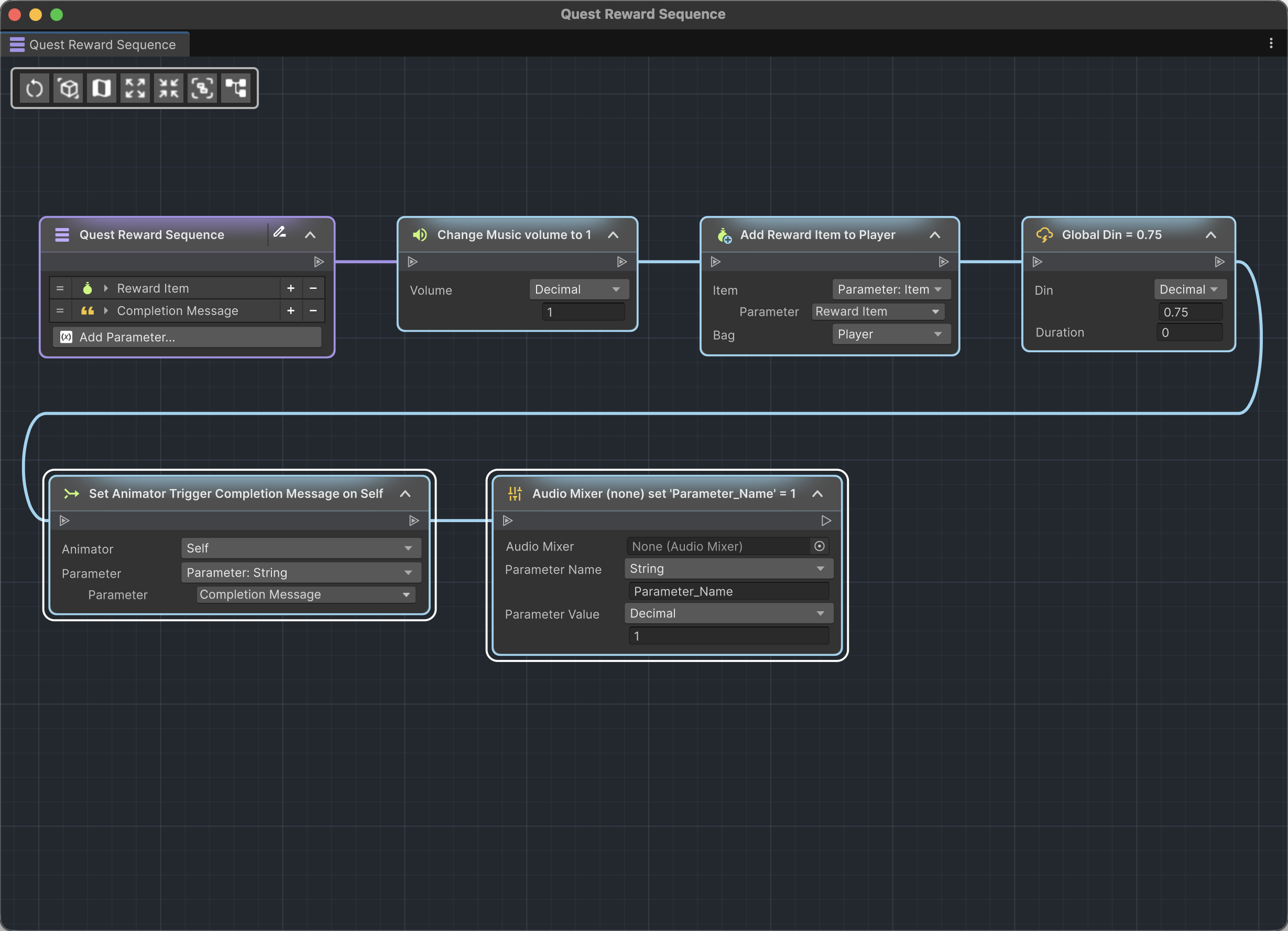Click the input port of Change Music volume node
Viewport: 1288px width, 931px height.
click(413, 262)
